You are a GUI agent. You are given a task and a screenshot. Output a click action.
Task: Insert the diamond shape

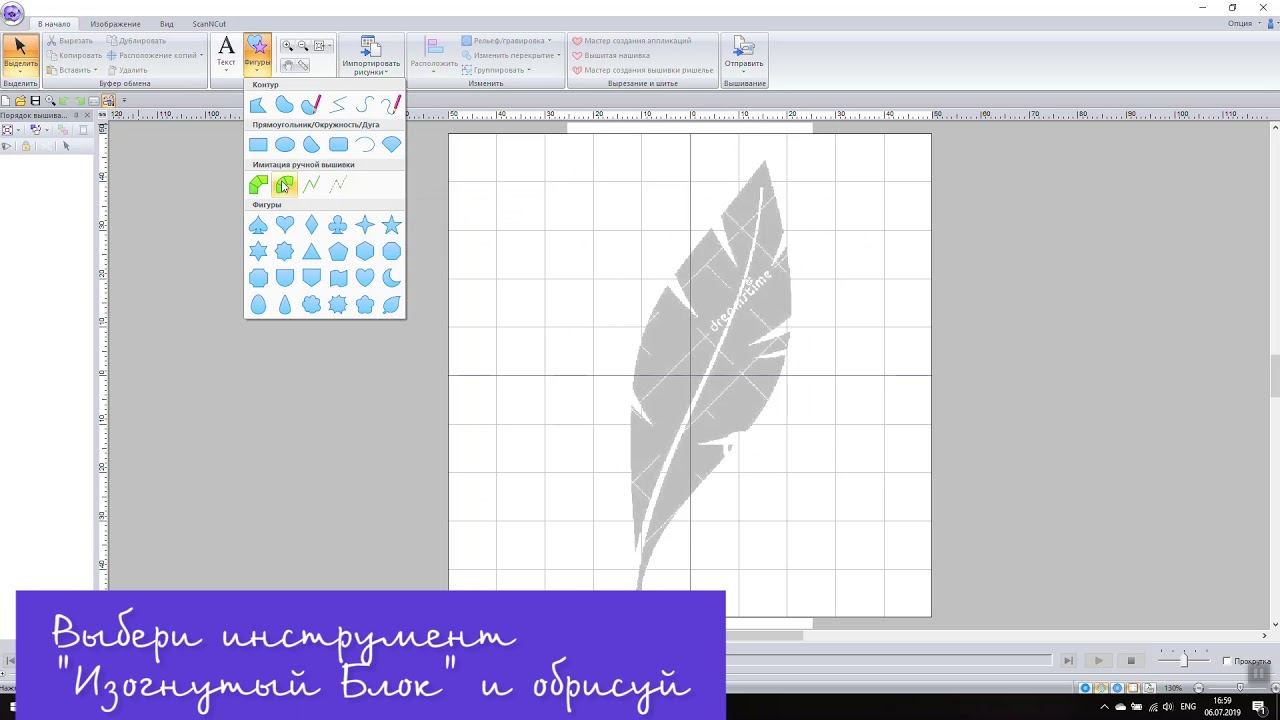(x=312, y=225)
